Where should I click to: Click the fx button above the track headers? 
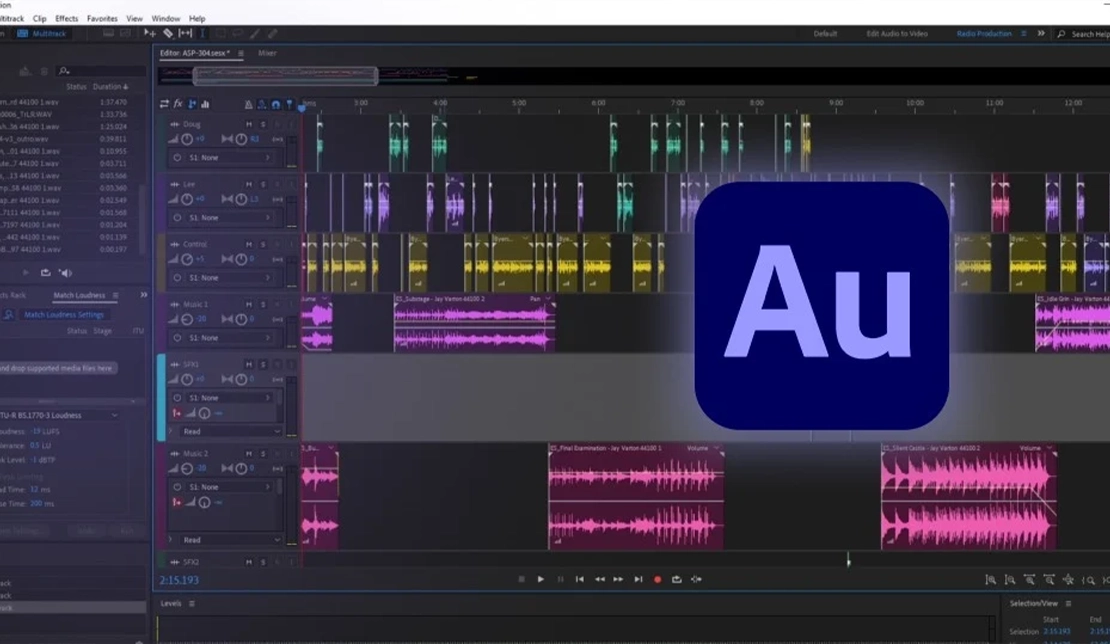point(177,104)
